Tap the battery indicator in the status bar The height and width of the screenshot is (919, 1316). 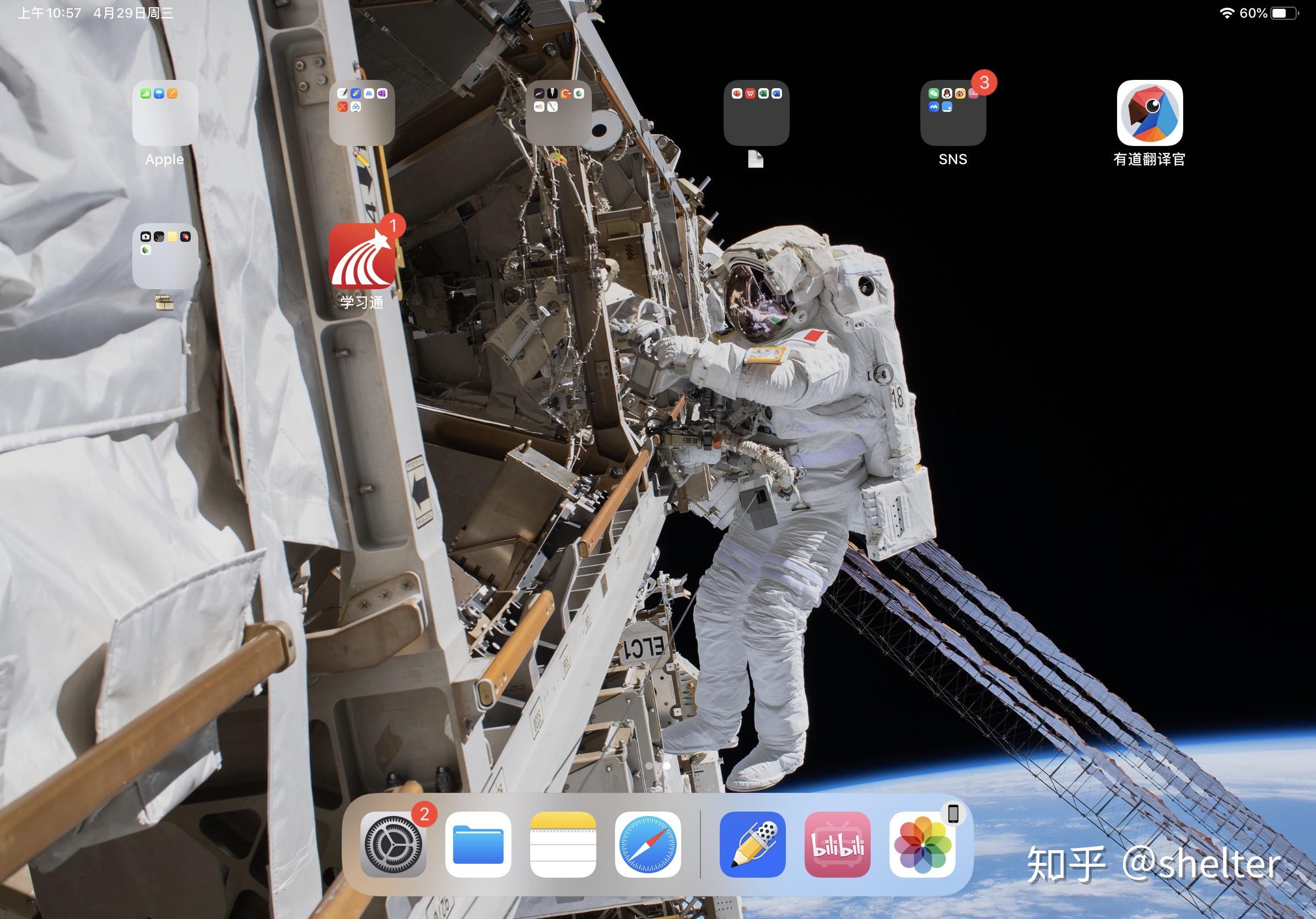tap(1285, 13)
